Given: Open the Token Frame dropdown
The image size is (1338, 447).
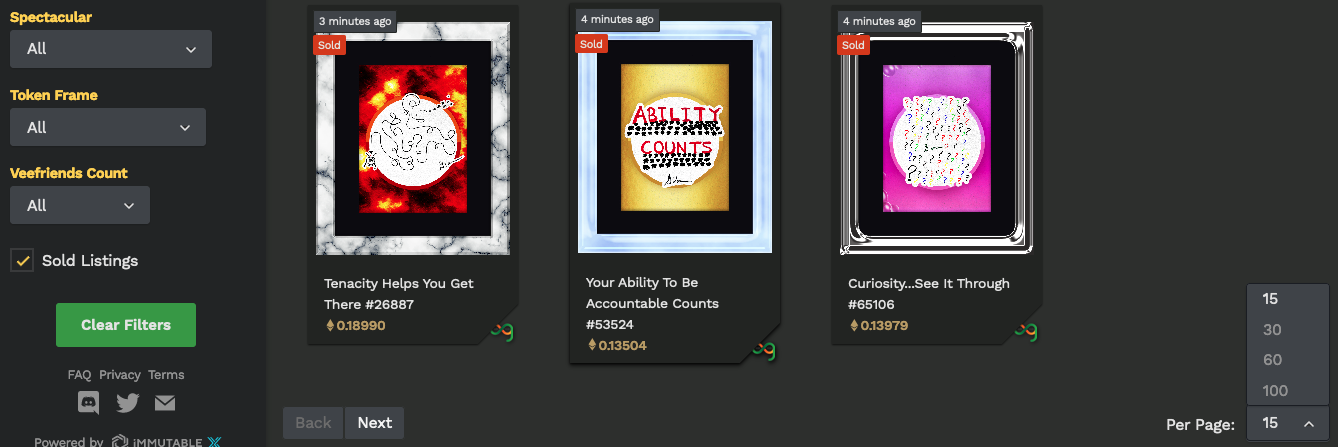Looking at the screenshot, I should (x=108, y=127).
